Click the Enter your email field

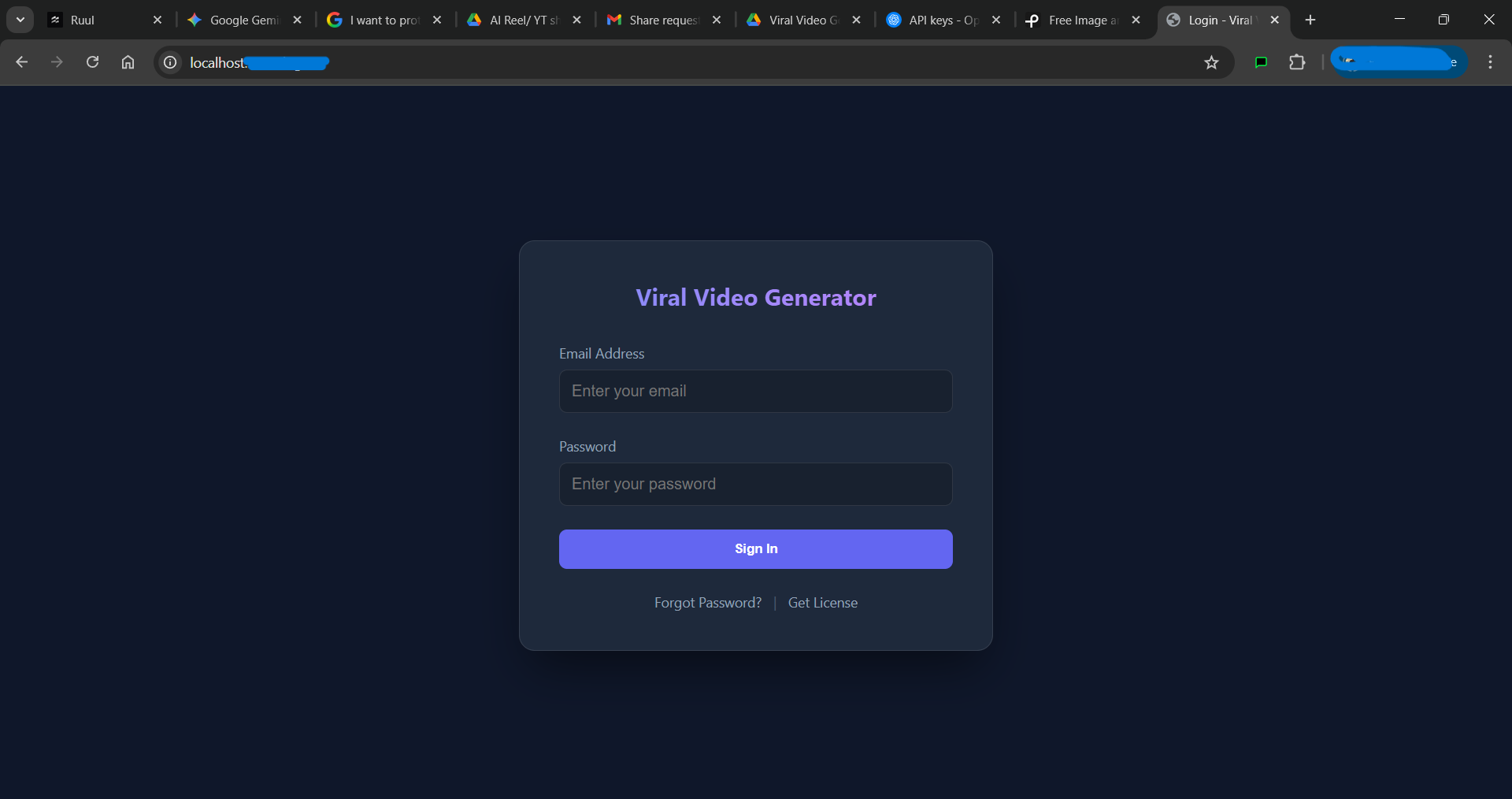(755, 391)
